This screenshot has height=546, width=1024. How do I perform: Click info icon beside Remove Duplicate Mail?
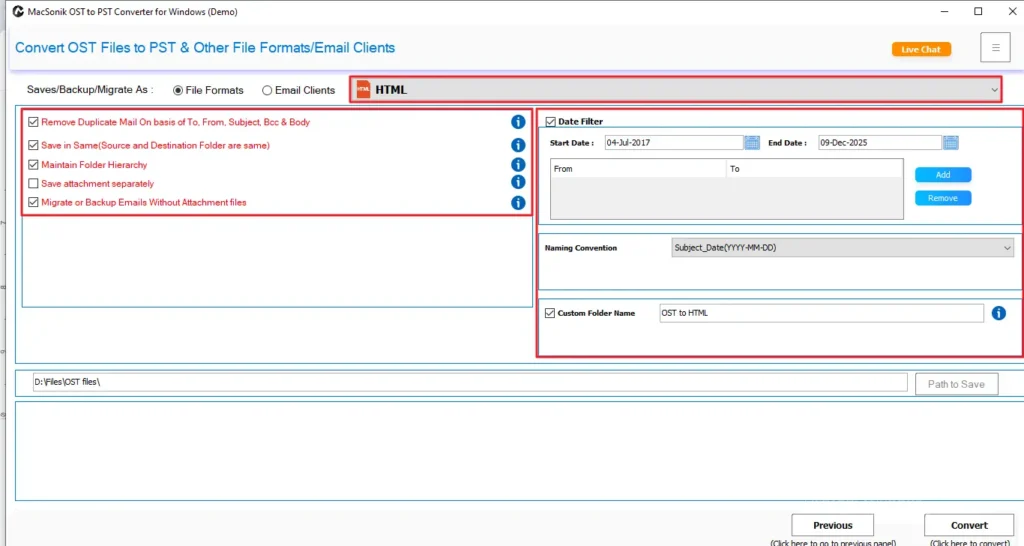518,122
